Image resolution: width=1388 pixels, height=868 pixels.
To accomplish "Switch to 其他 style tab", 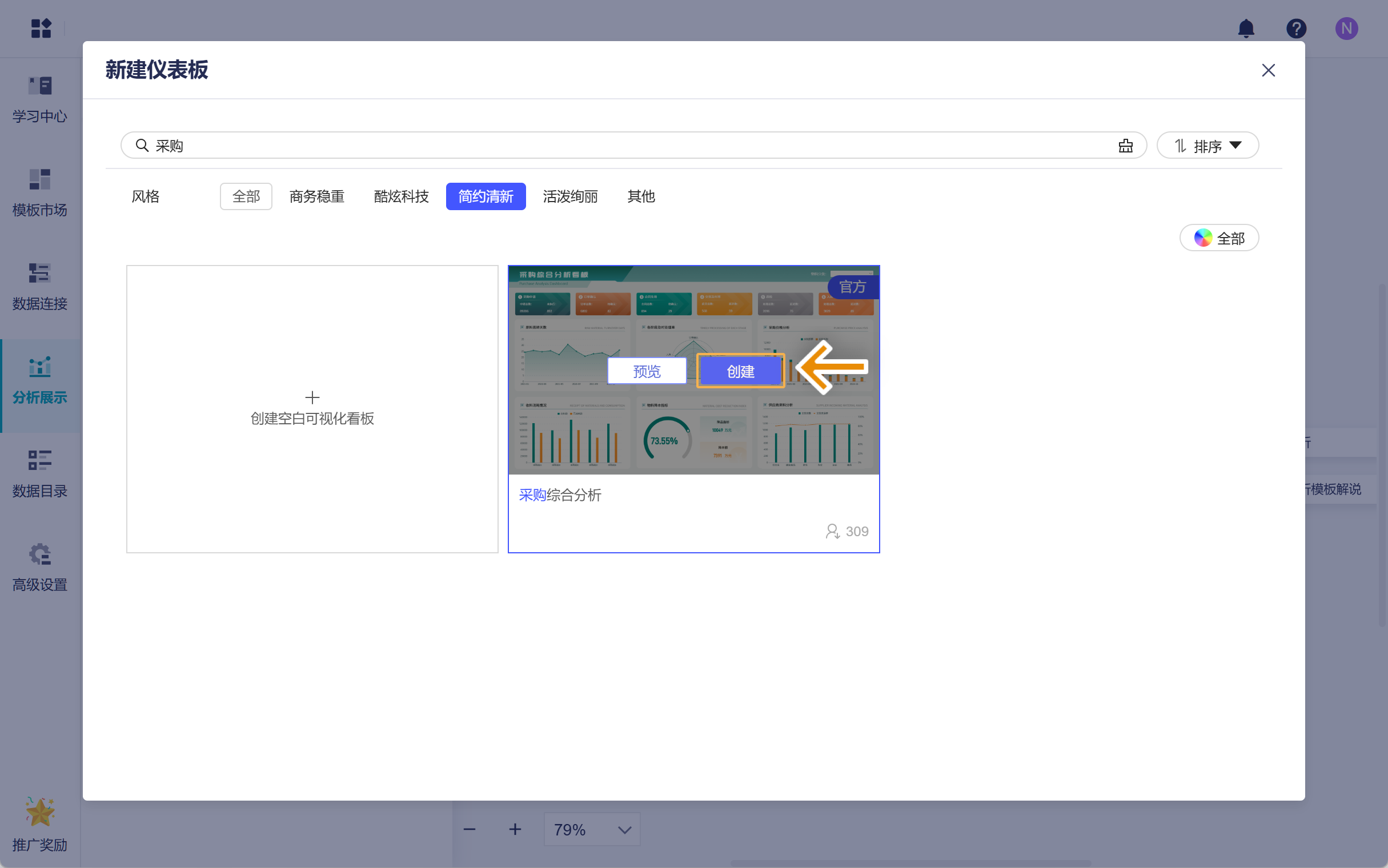I will [641, 196].
